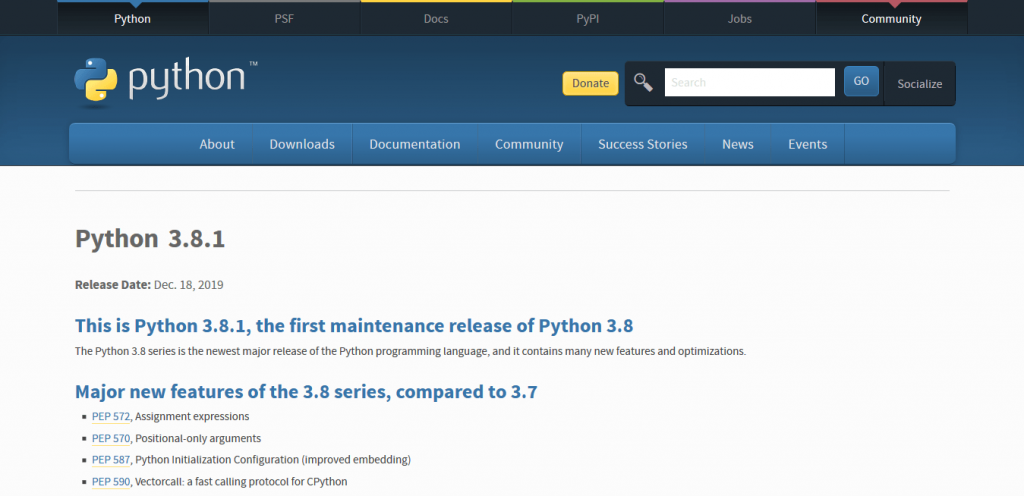Screen dimensions: 1024x496
Task: Click heading 'Major new features of the 3.8 series'
Action: 306,392
